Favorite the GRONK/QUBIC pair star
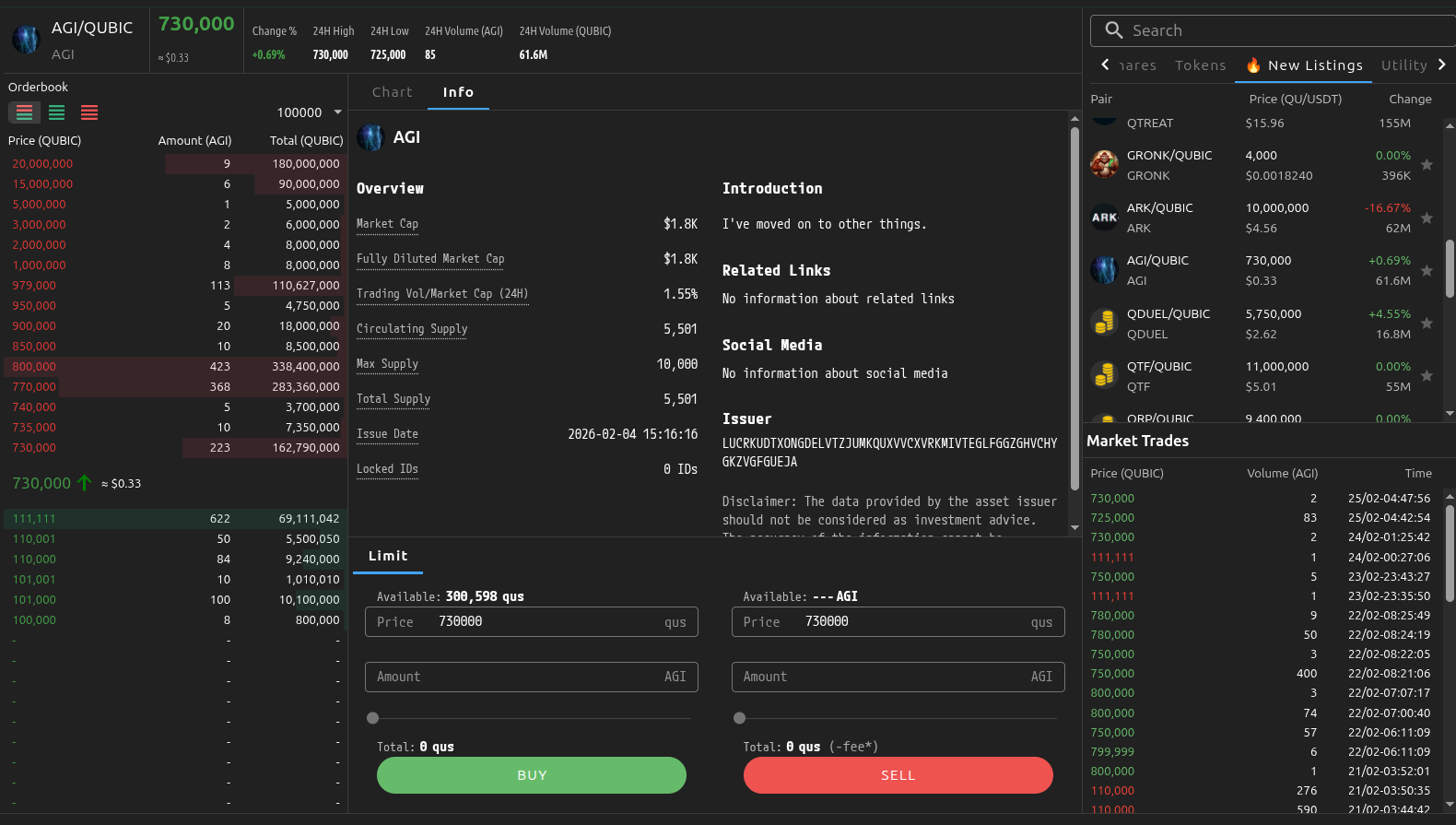Image resolution: width=1456 pixels, height=825 pixels. pyautogui.click(x=1427, y=165)
